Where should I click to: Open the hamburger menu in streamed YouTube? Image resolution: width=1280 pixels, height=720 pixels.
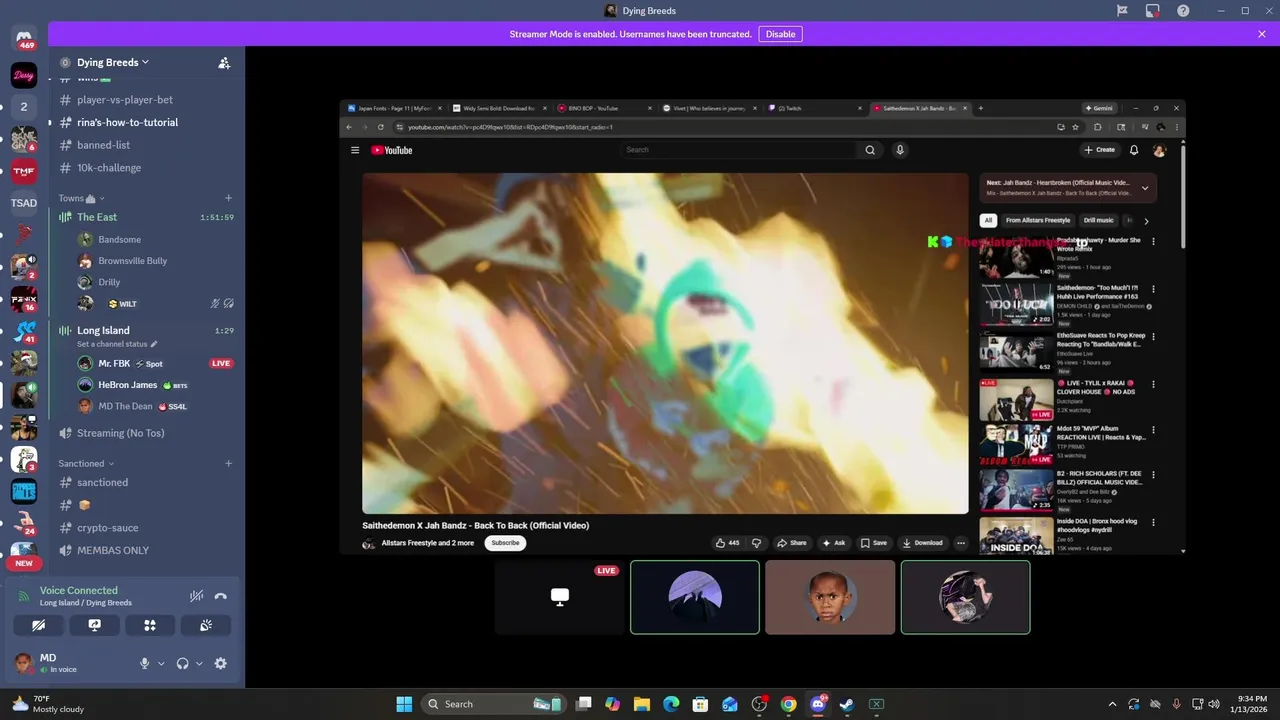[354, 150]
